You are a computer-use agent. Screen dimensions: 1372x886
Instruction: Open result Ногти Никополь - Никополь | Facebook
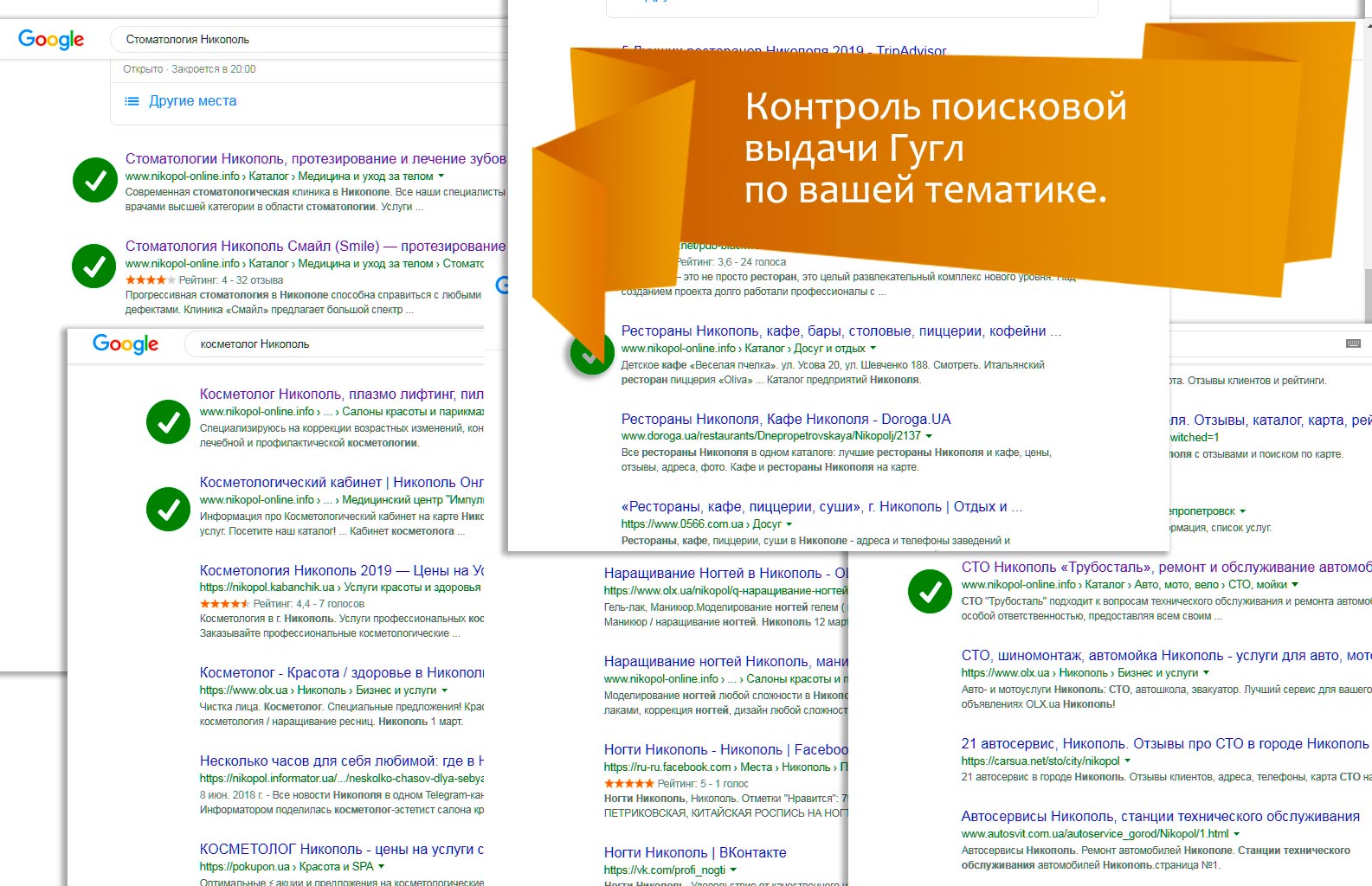(726, 749)
